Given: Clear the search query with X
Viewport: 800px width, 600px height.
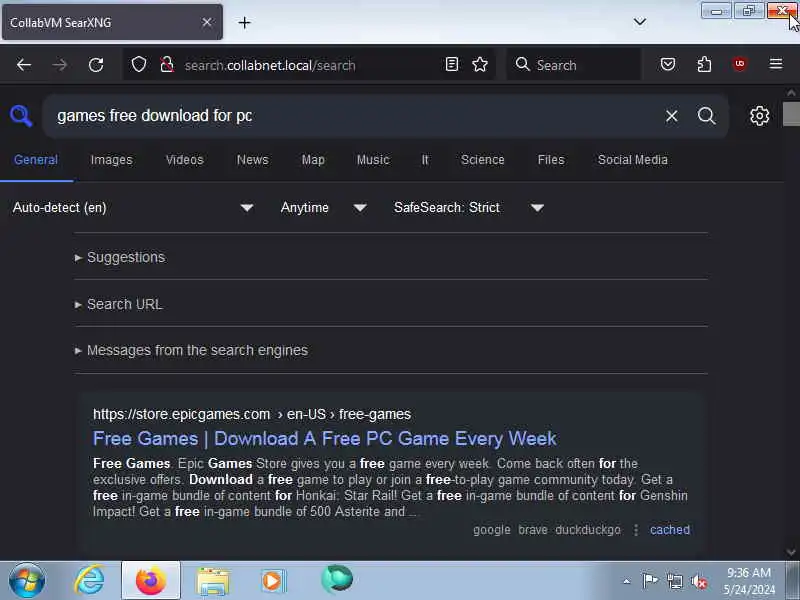Looking at the screenshot, I should pyautogui.click(x=671, y=116).
